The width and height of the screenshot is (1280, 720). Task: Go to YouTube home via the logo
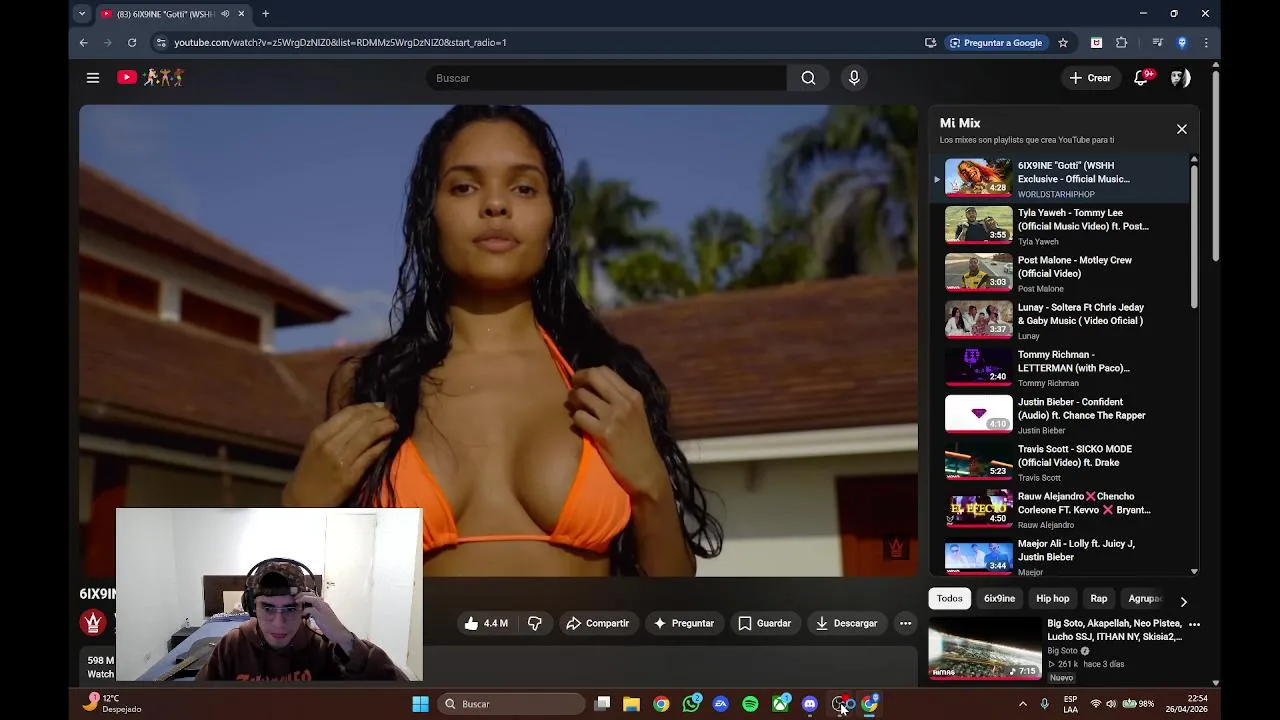[x=151, y=77]
